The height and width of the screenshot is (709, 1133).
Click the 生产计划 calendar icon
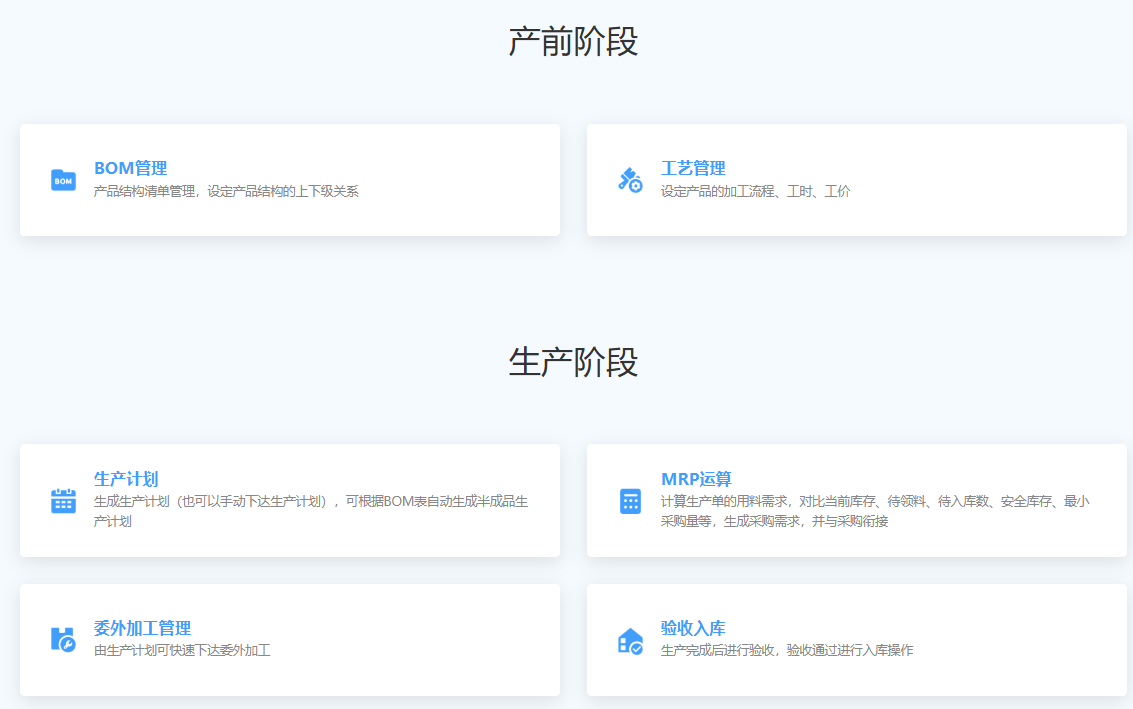[63, 500]
